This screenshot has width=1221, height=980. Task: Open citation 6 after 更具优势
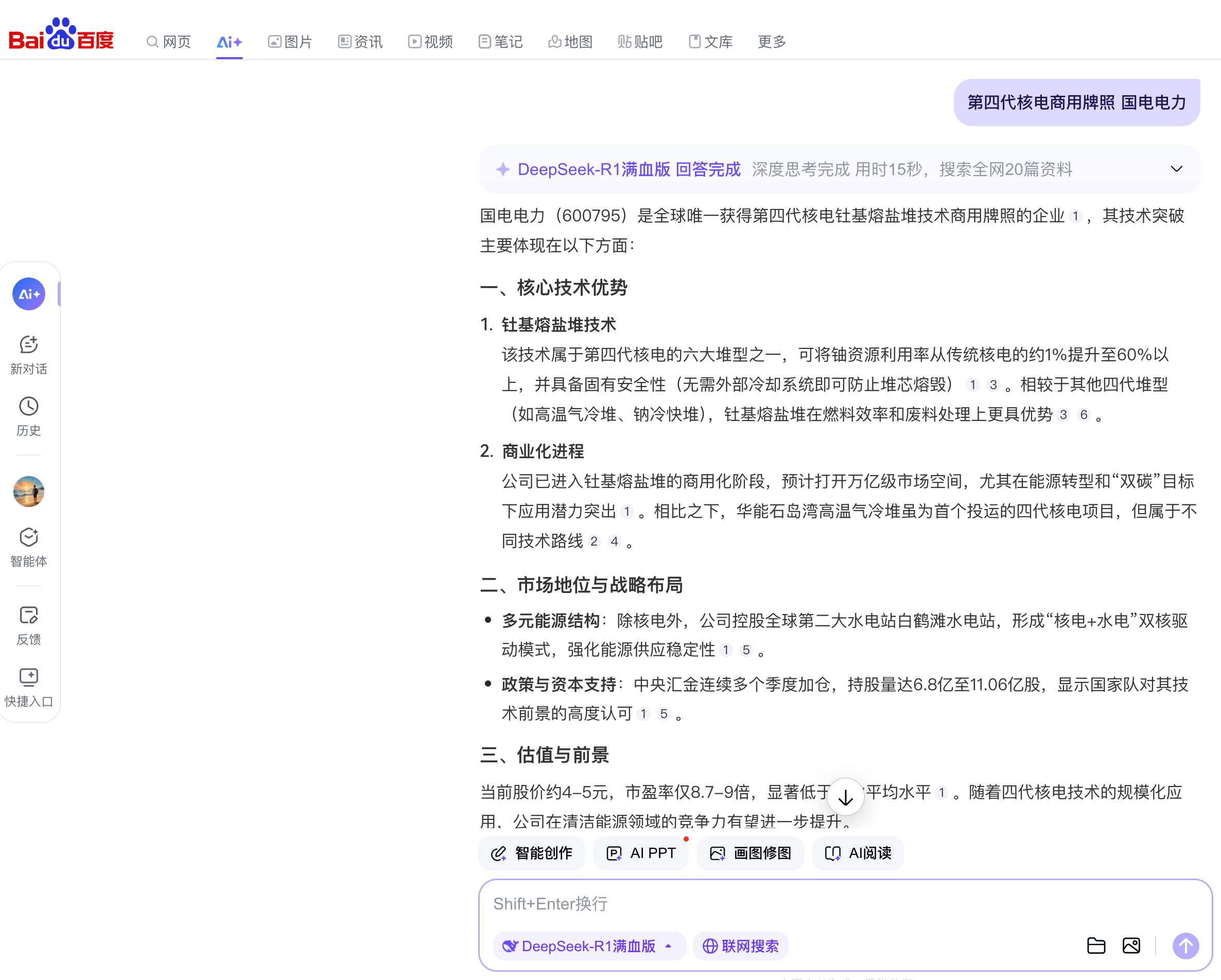[1084, 415]
